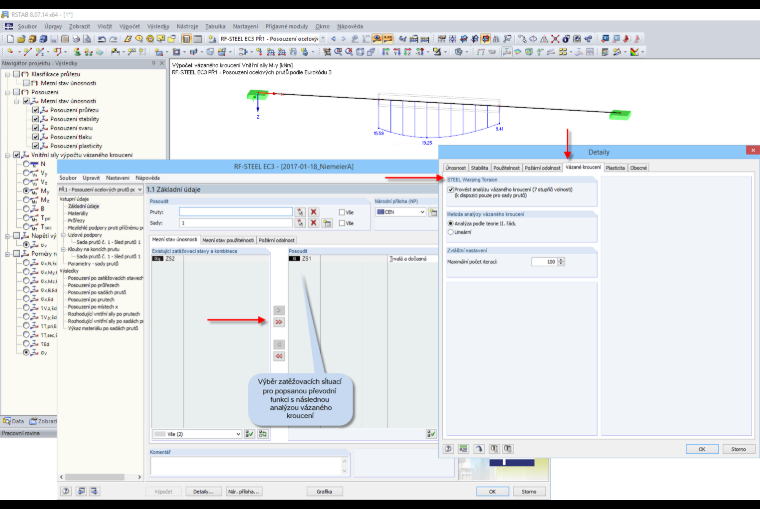The height and width of the screenshot is (509, 760).
Task: Increase Maximální počet iterací with up spinner
Action: point(561,260)
